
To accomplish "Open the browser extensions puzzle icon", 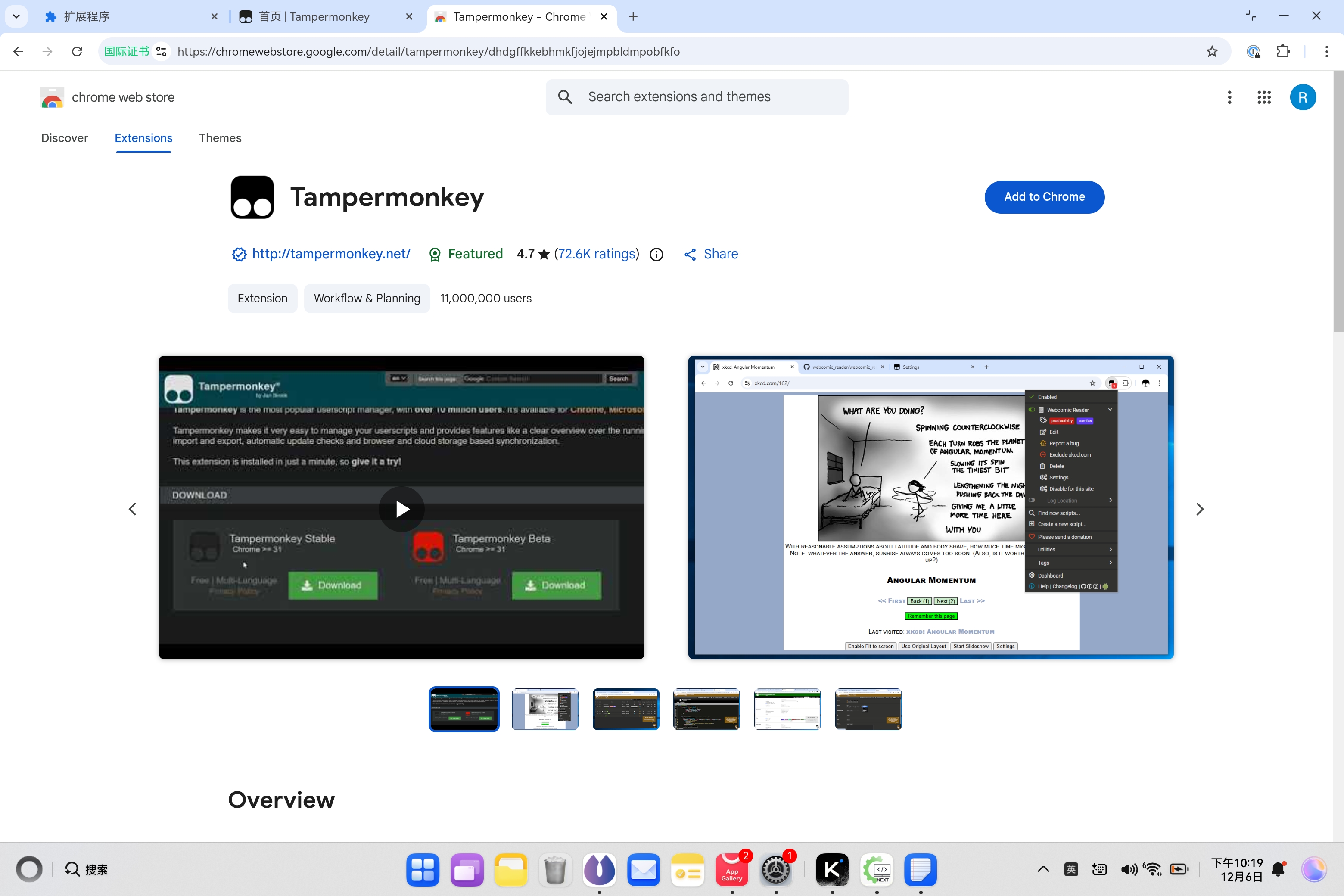I will point(1283,51).
